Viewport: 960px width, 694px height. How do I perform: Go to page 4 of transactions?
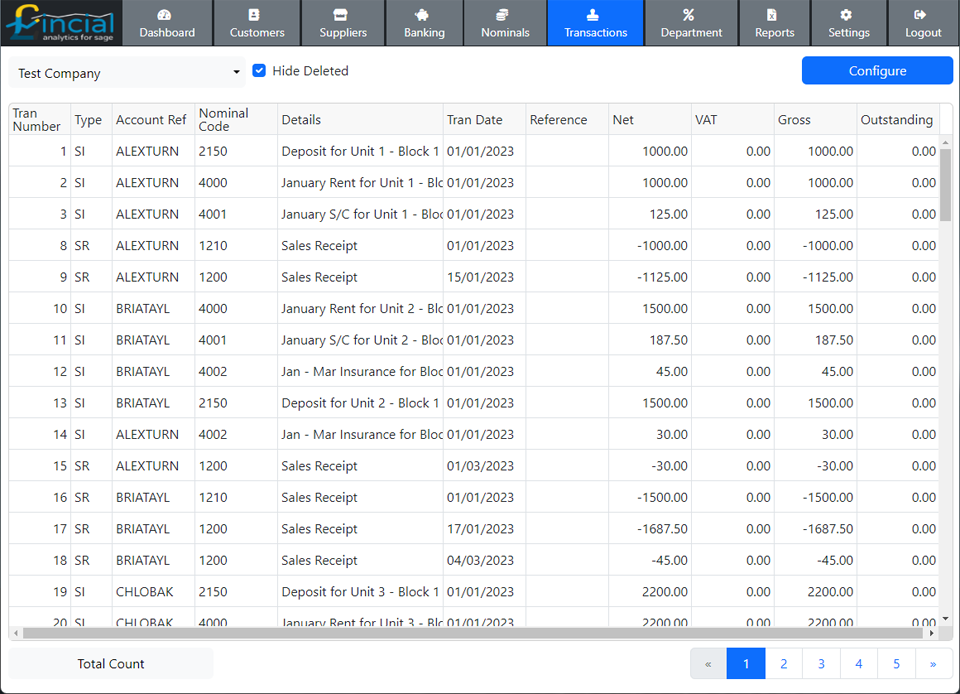pyautogui.click(x=858, y=663)
